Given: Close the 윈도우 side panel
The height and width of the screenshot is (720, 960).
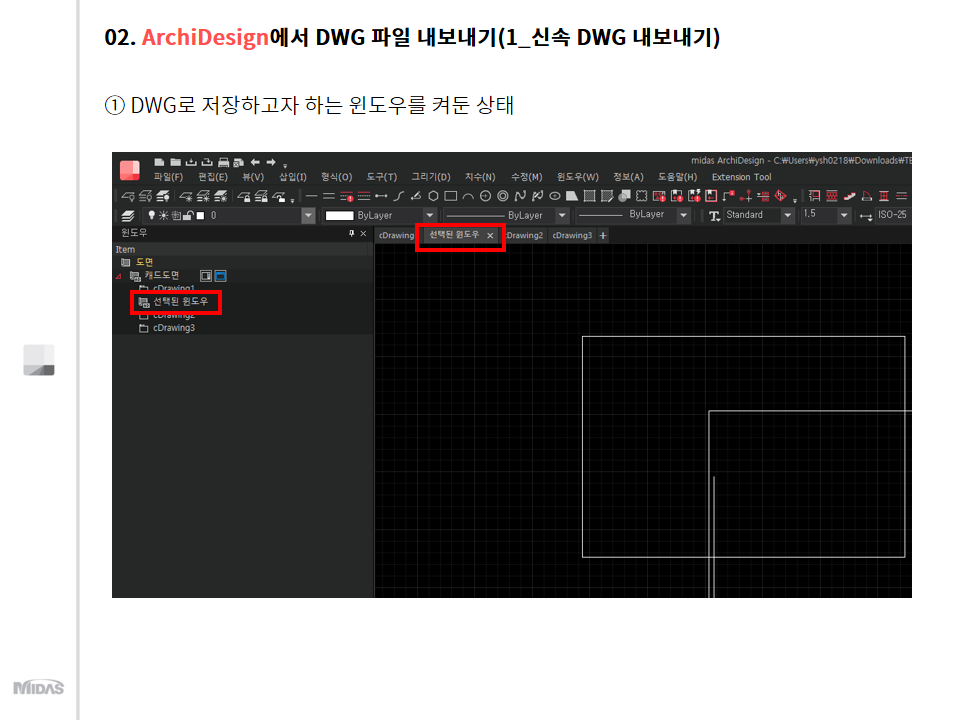Looking at the screenshot, I should pyautogui.click(x=363, y=233).
